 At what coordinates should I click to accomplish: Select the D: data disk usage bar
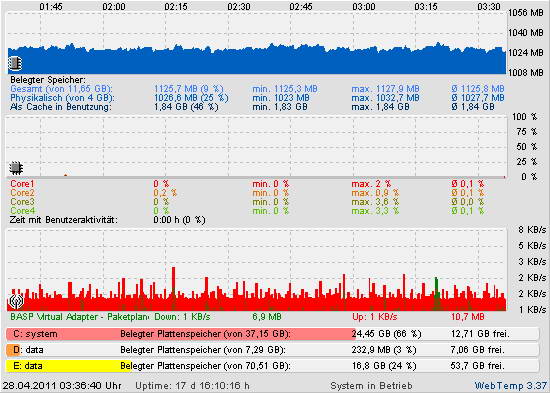pos(272,350)
